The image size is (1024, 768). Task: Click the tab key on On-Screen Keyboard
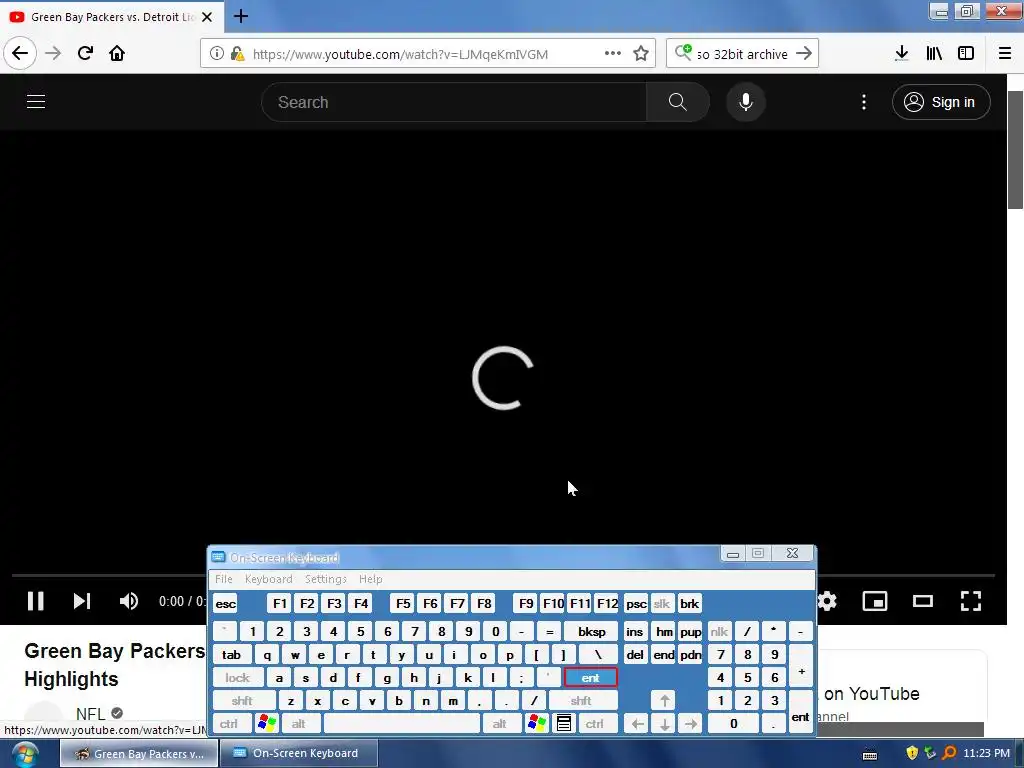(231, 655)
